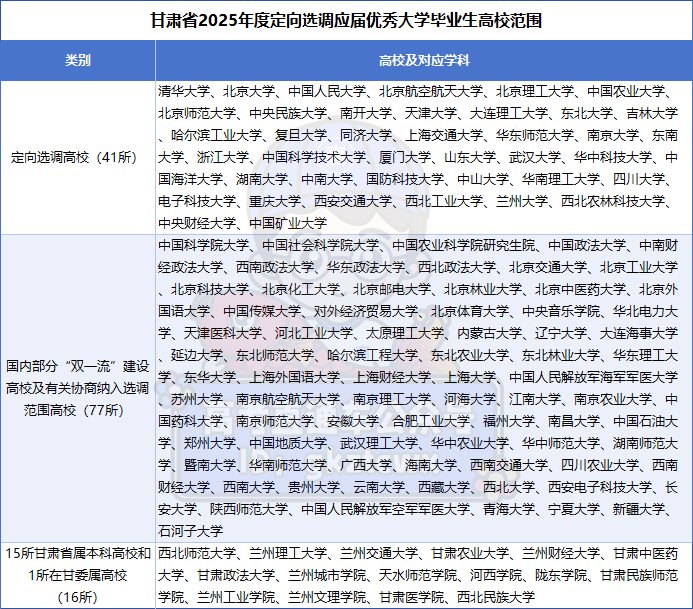Image resolution: width=693 pixels, height=609 pixels.
Task: Click 甘肃医学院 entry
Action: pyautogui.click(x=411, y=598)
